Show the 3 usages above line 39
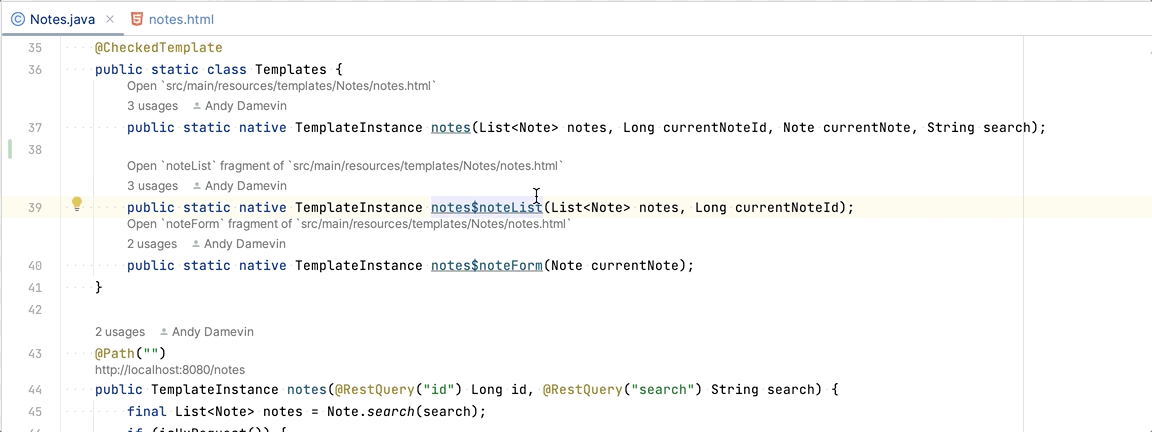 click(x=152, y=186)
